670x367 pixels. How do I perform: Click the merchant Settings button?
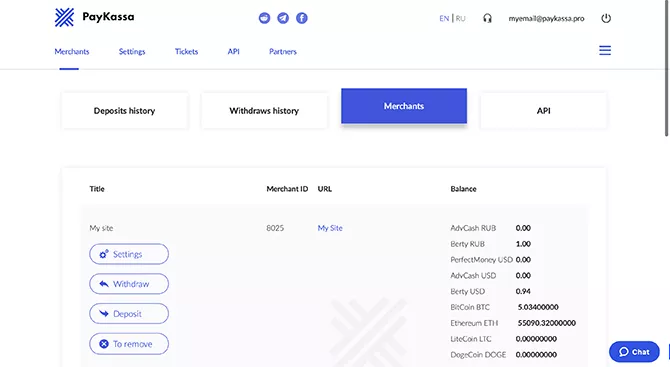tap(129, 254)
